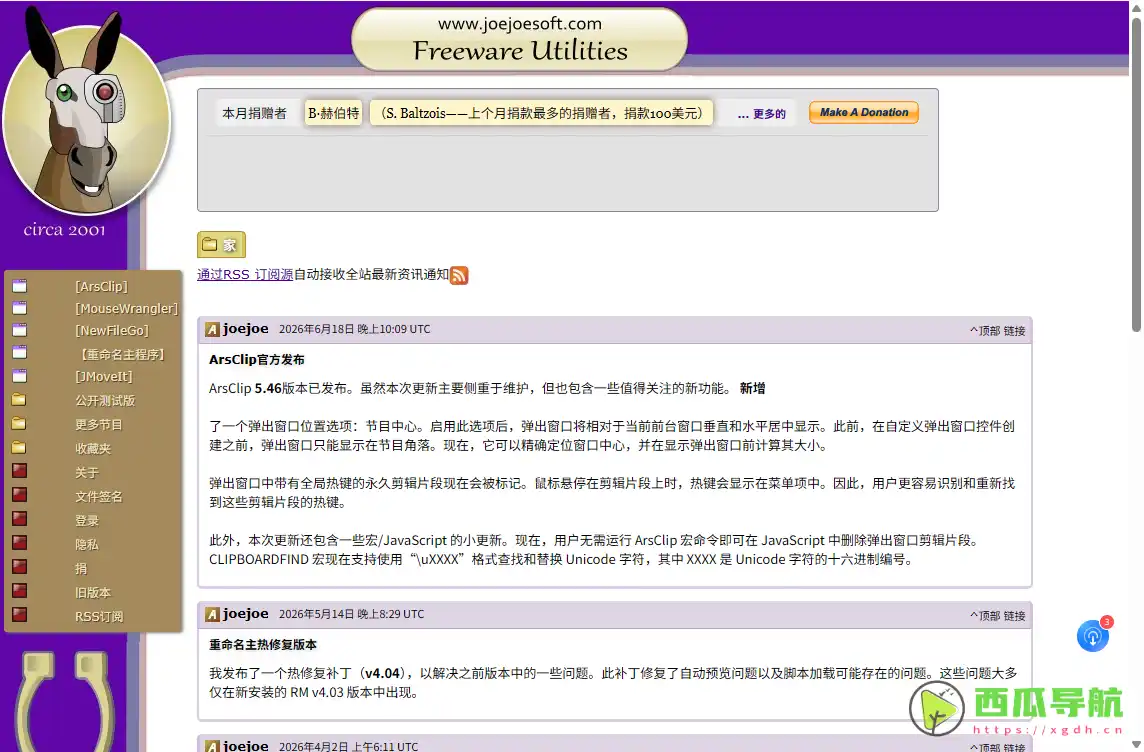Open the [MouseWrangler] menu item
Viewport: 1144px width, 752px height.
[126, 308]
